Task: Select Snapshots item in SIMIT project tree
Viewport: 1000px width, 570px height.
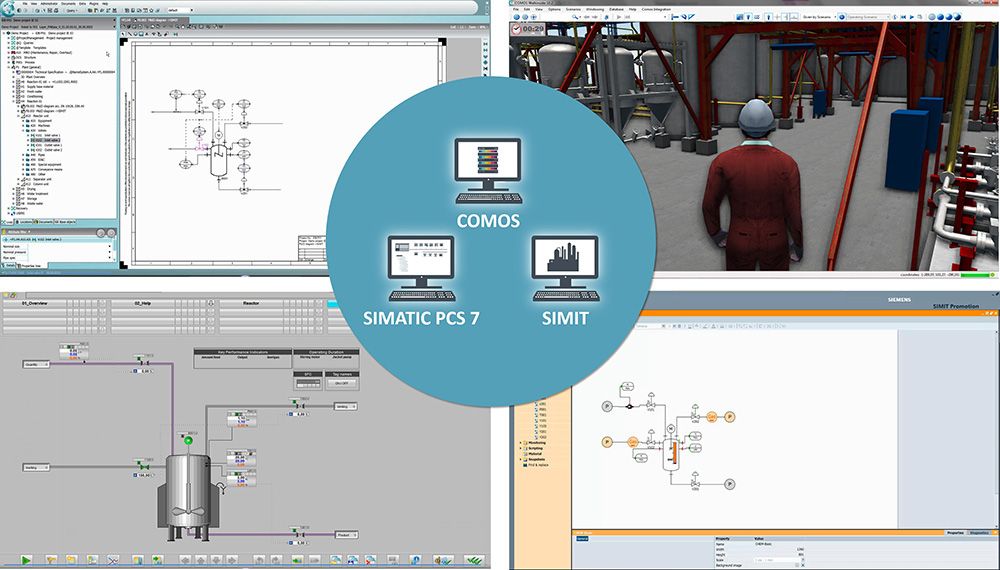Action: (x=537, y=459)
